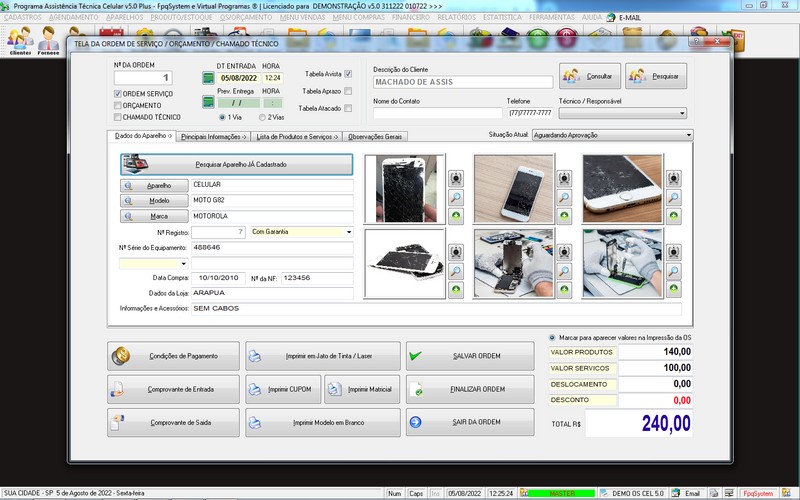Click into the Nome do Contato field
Viewport: 800px width, 500px height.
435,113
